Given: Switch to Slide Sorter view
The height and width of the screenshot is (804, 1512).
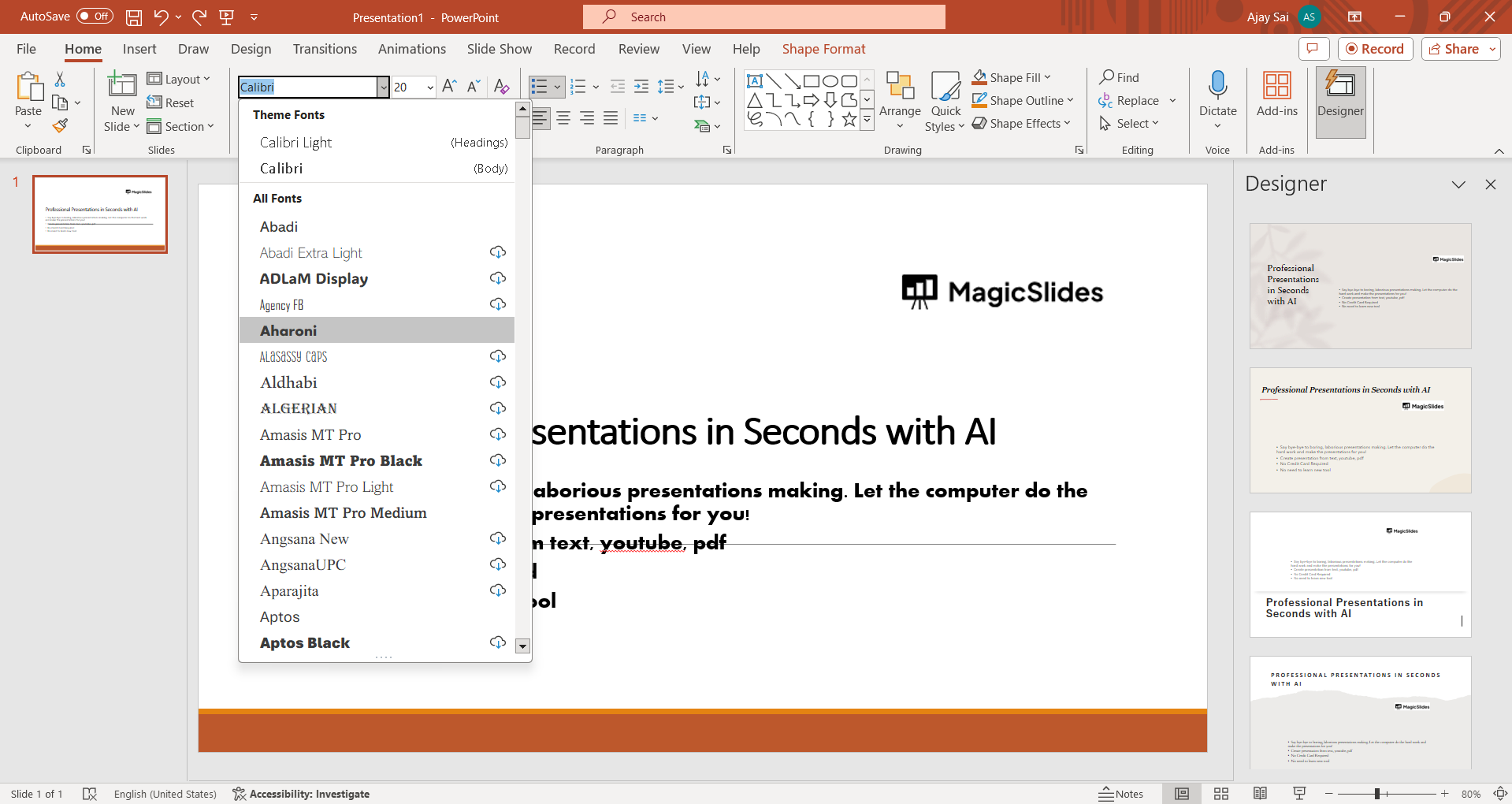Looking at the screenshot, I should [1221, 794].
